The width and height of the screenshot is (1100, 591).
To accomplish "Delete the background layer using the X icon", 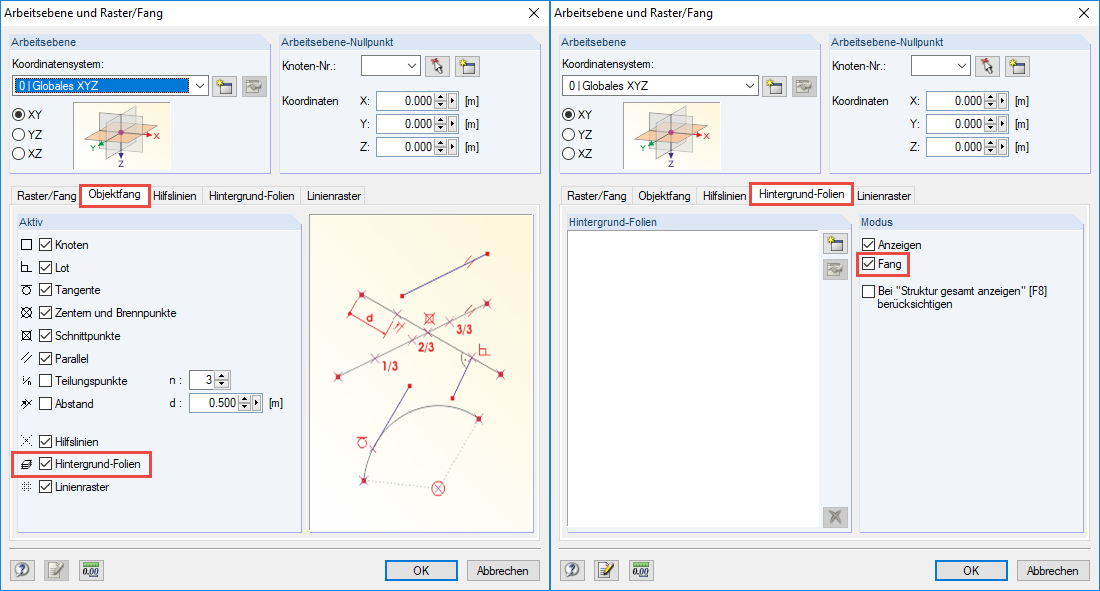I will (835, 517).
